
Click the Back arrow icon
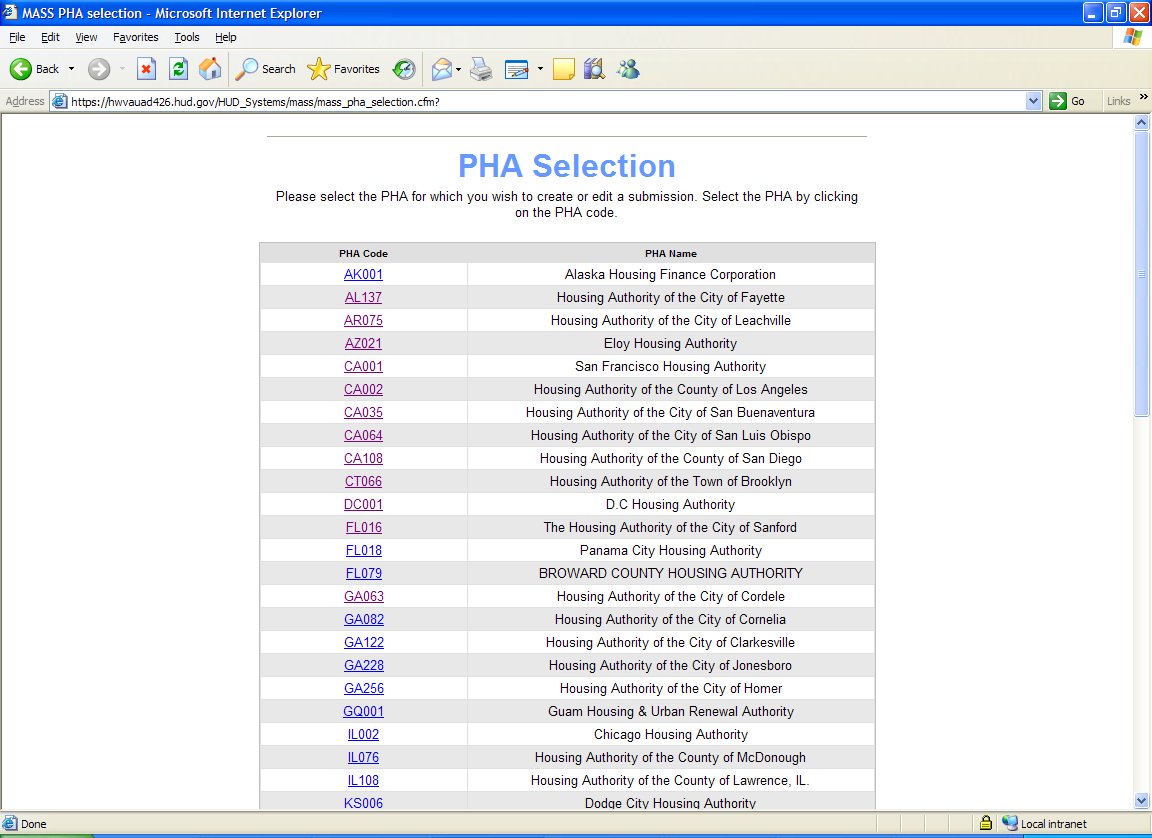(x=21, y=69)
